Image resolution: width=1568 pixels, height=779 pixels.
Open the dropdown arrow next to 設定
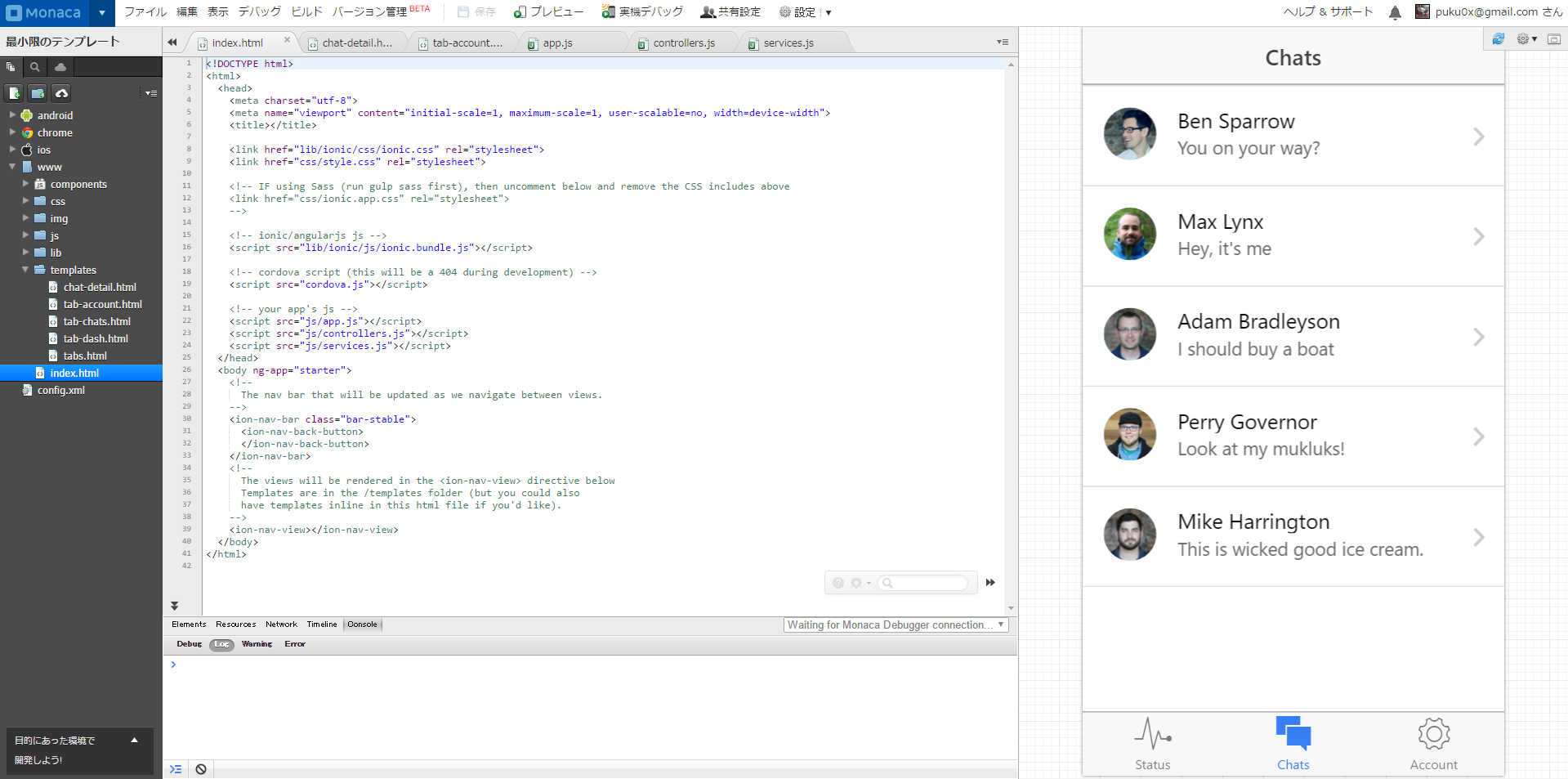click(x=829, y=13)
